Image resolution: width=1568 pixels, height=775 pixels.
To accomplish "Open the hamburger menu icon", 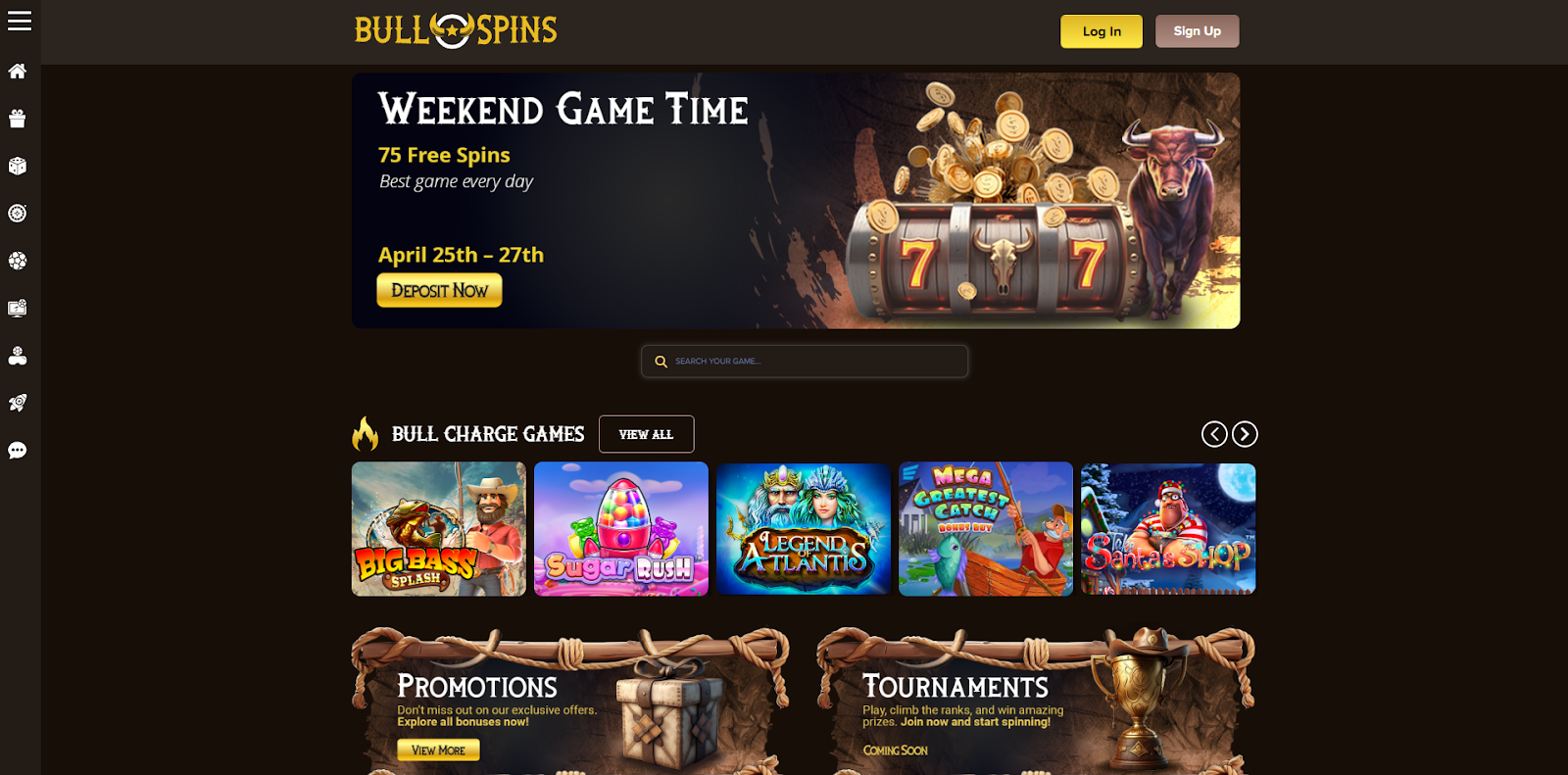I will [20, 21].
